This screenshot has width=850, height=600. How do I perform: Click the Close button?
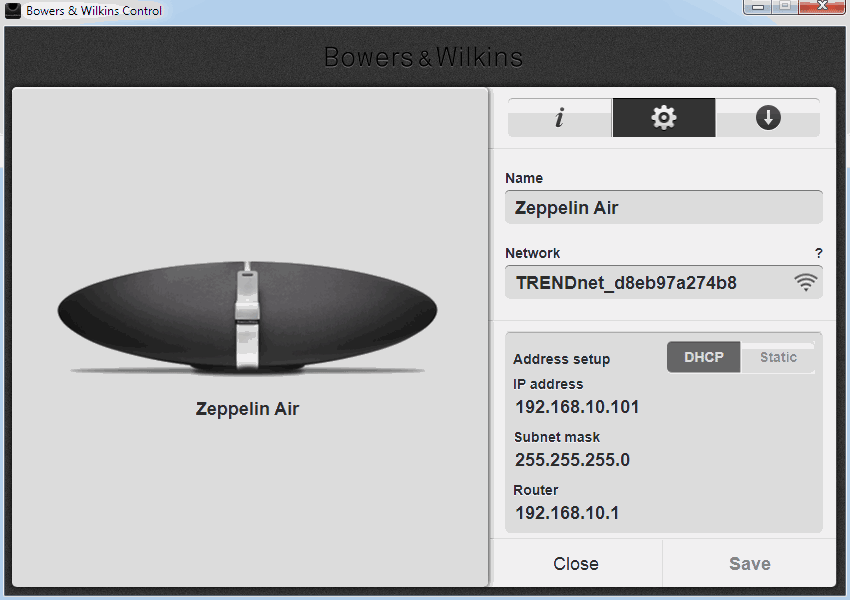[576, 563]
